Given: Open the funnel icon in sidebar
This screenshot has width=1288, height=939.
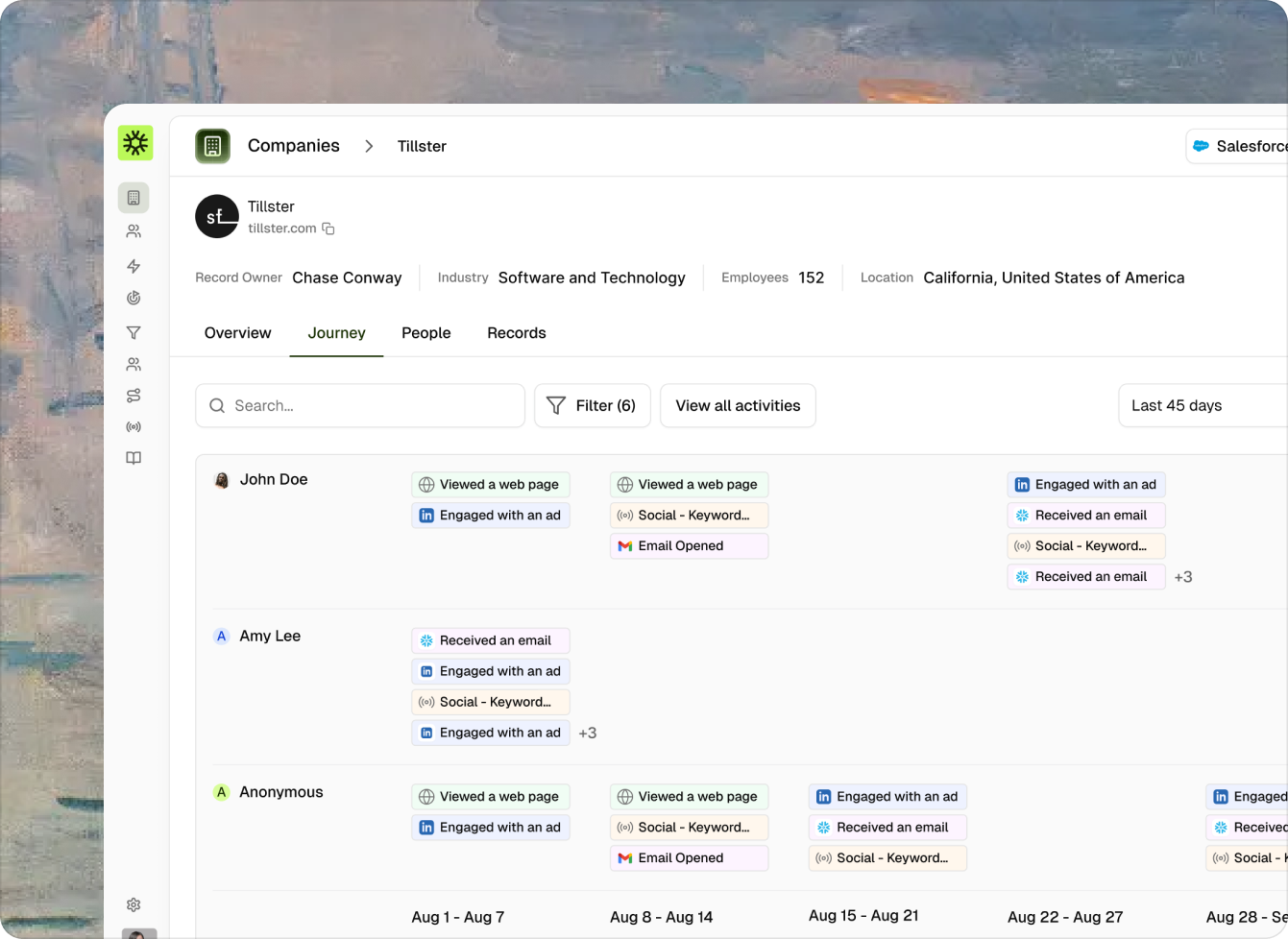Looking at the screenshot, I should [134, 333].
